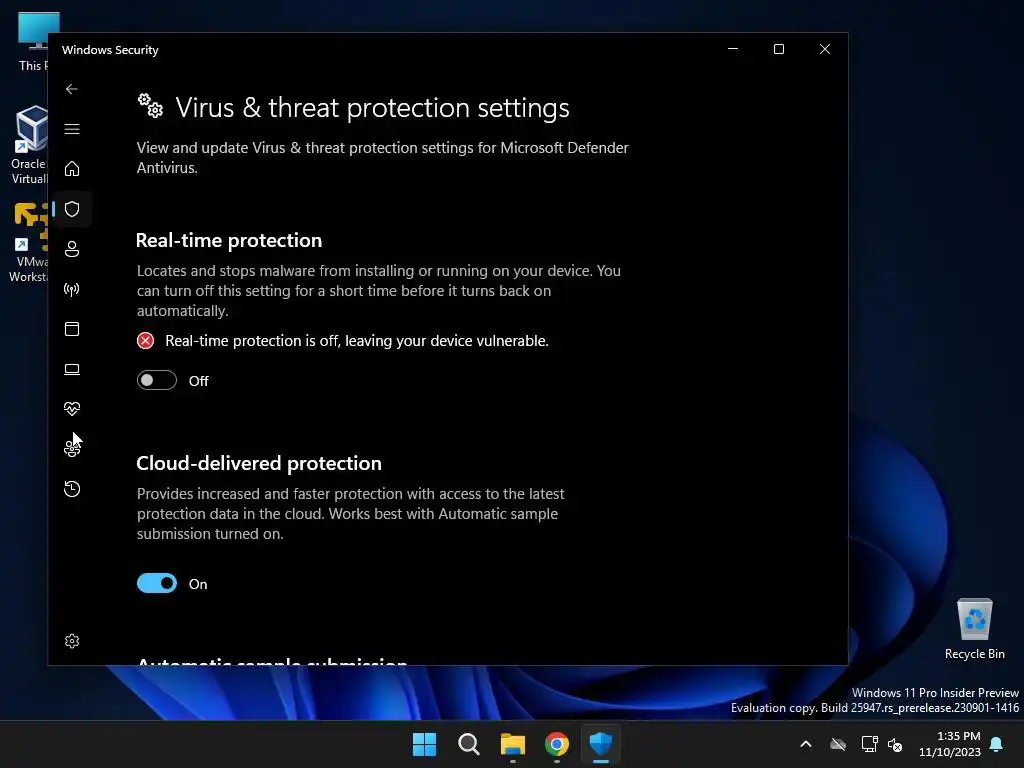Screen dimensions: 1024x768
Task: Click the 'Virus & threat protection settings' title
Action: pos(372,108)
